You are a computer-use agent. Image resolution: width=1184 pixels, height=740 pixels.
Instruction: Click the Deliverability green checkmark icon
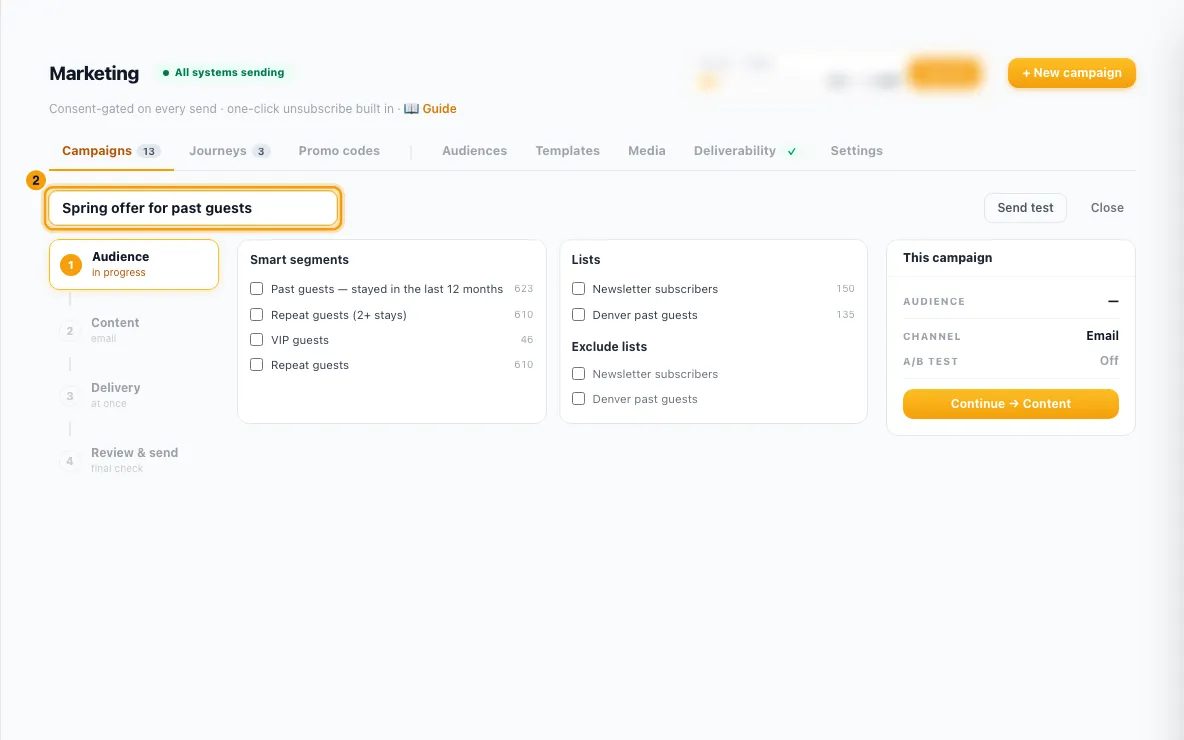[x=791, y=152]
